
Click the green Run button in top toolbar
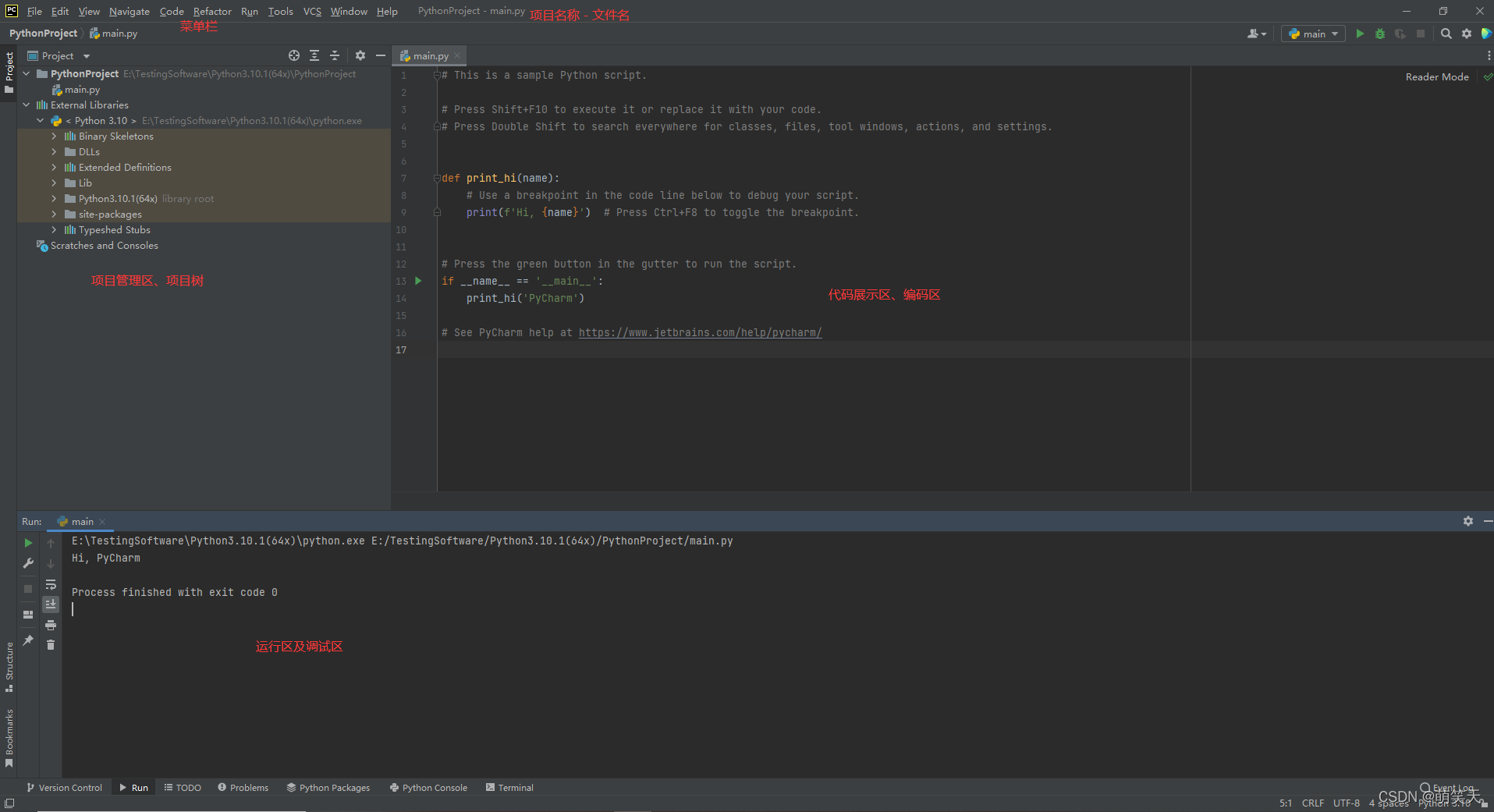pyautogui.click(x=1360, y=34)
